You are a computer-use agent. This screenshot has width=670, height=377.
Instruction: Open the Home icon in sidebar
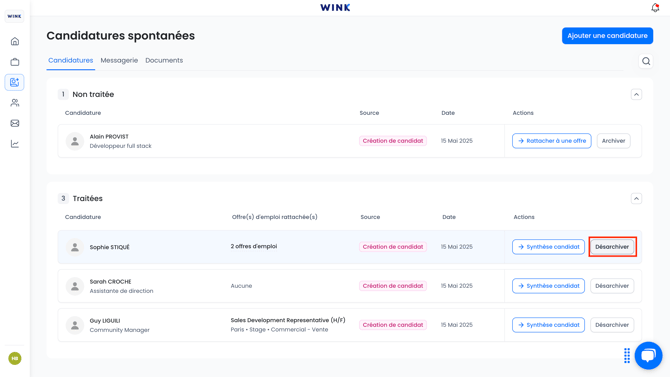tap(15, 41)
